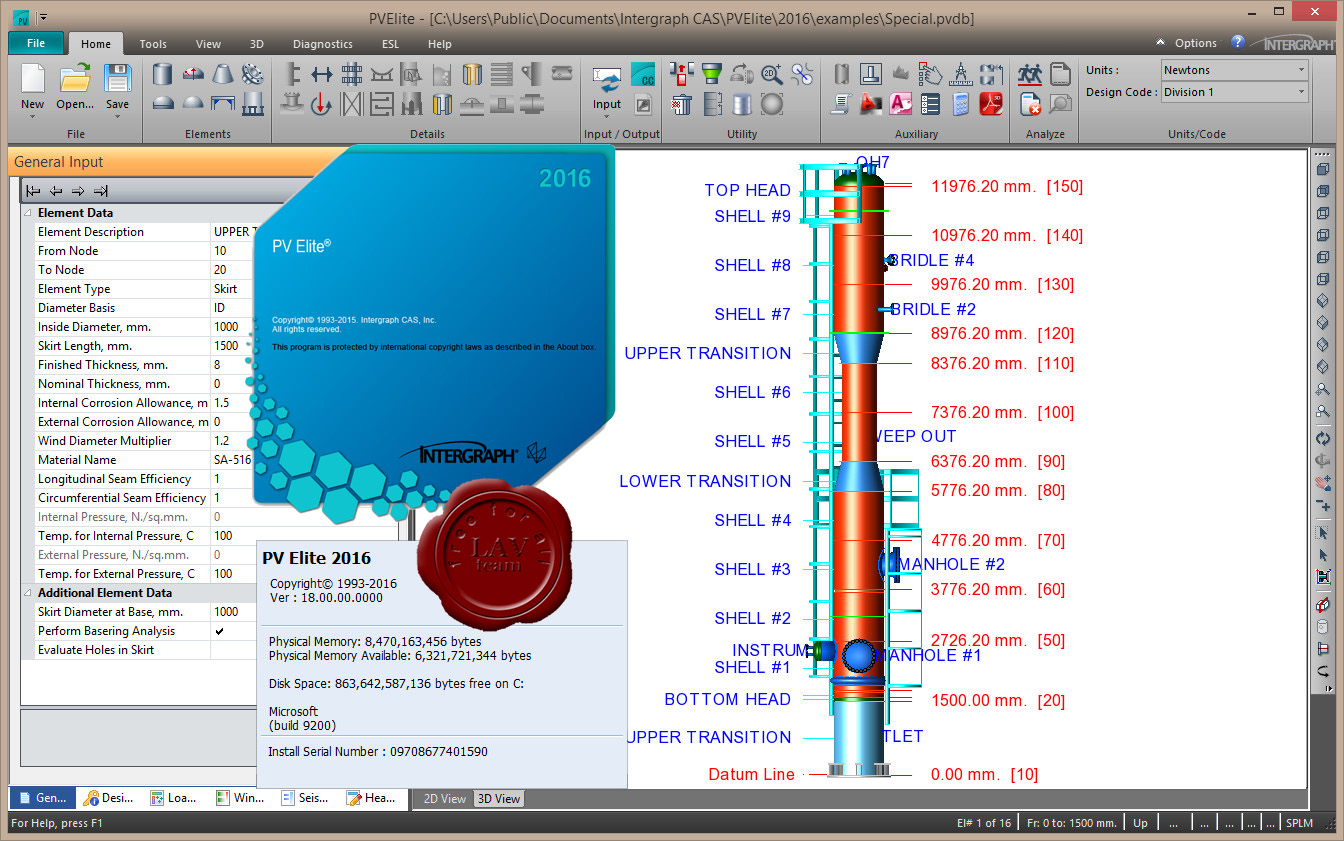
Task: Switch to the 2D View tab
Action: coord(444,798)
